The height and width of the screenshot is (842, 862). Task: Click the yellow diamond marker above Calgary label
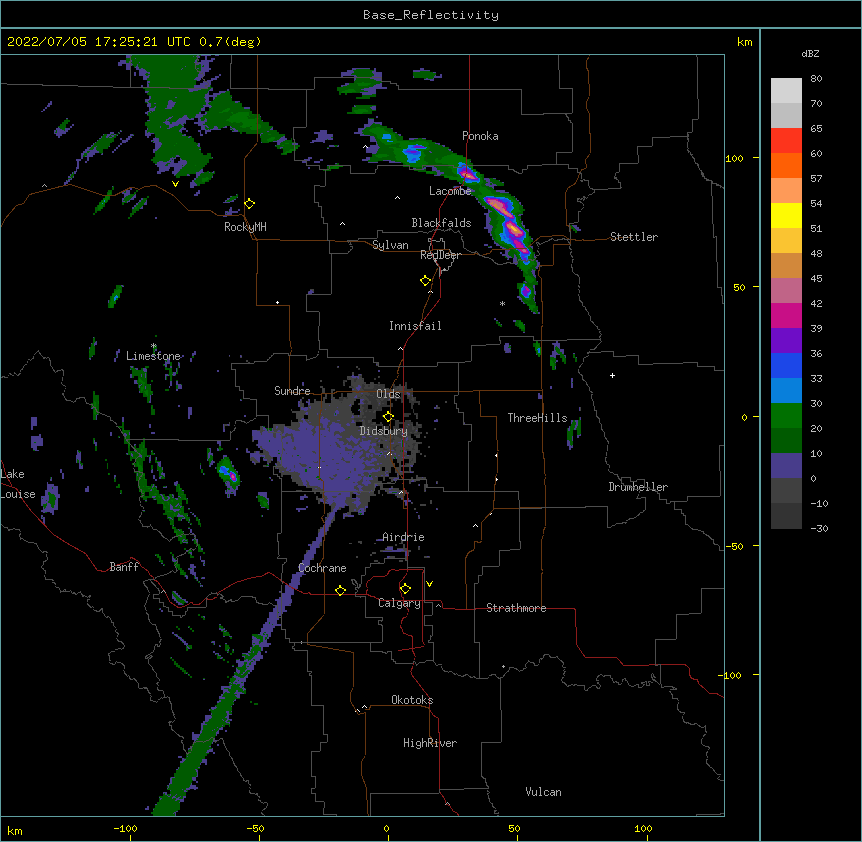[405, 589]
